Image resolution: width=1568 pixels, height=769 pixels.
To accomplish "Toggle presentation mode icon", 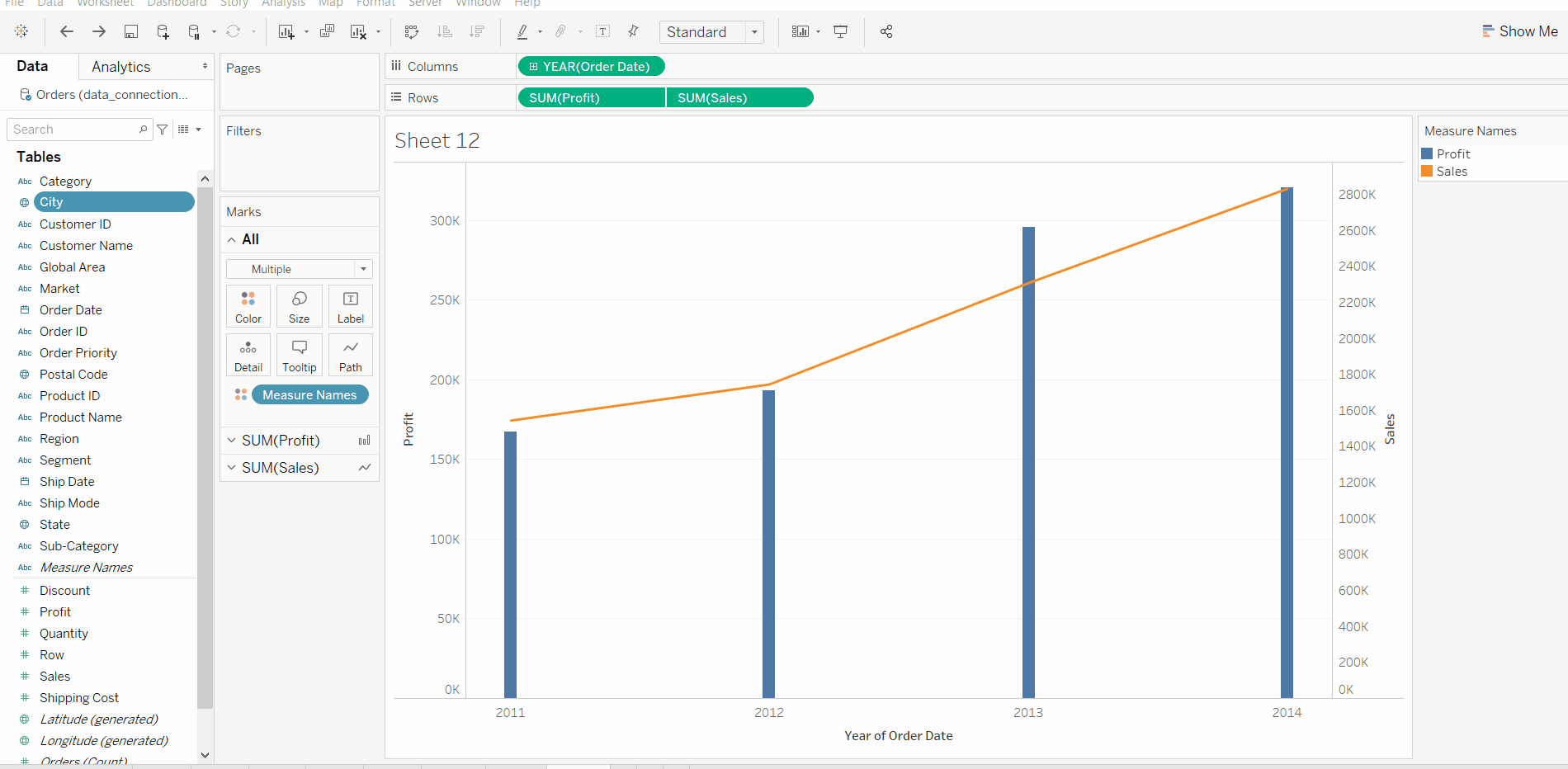I will click(x=841, y=31).
